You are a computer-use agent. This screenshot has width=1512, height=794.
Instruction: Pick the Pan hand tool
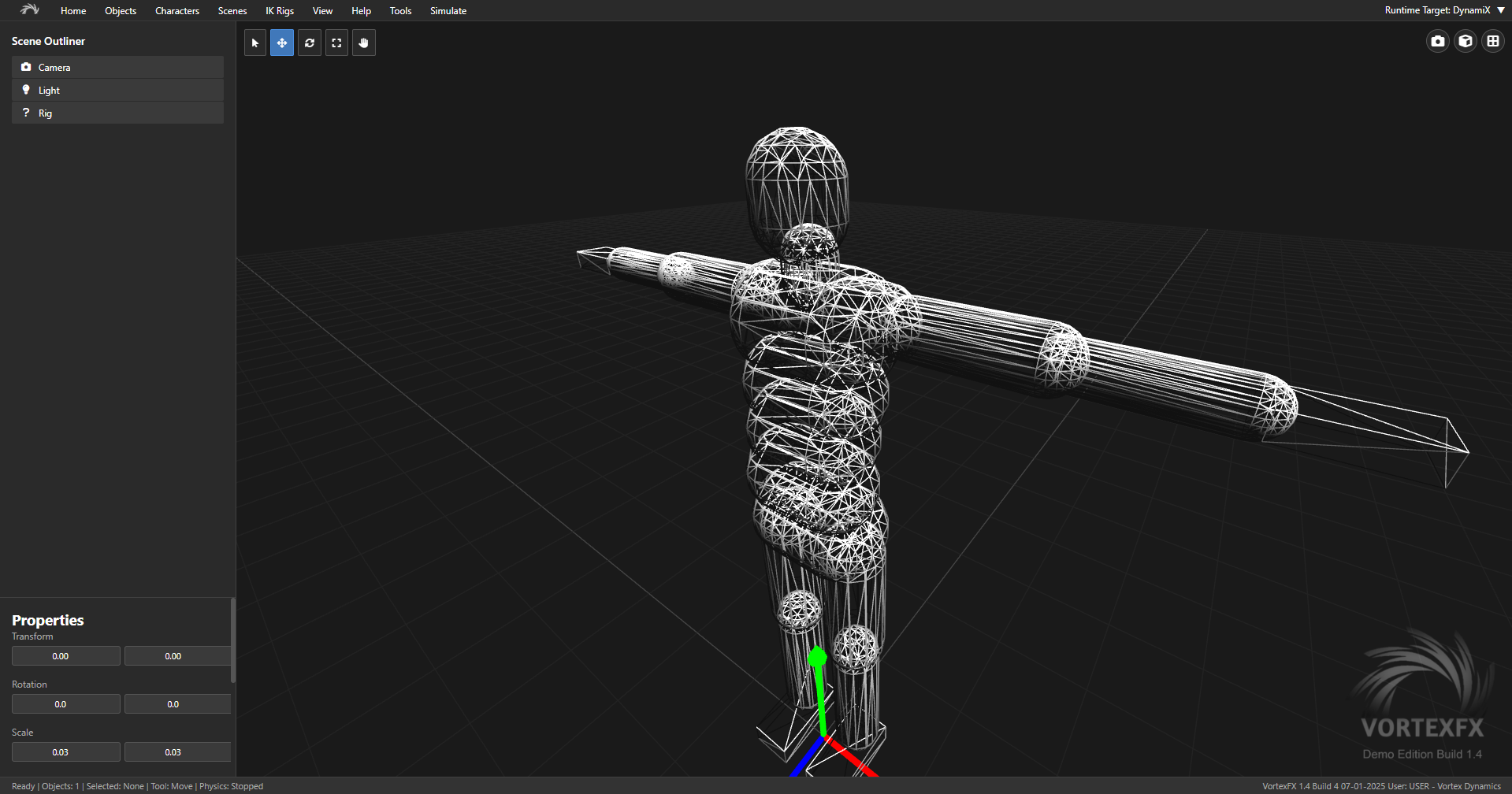click(363, 43)
